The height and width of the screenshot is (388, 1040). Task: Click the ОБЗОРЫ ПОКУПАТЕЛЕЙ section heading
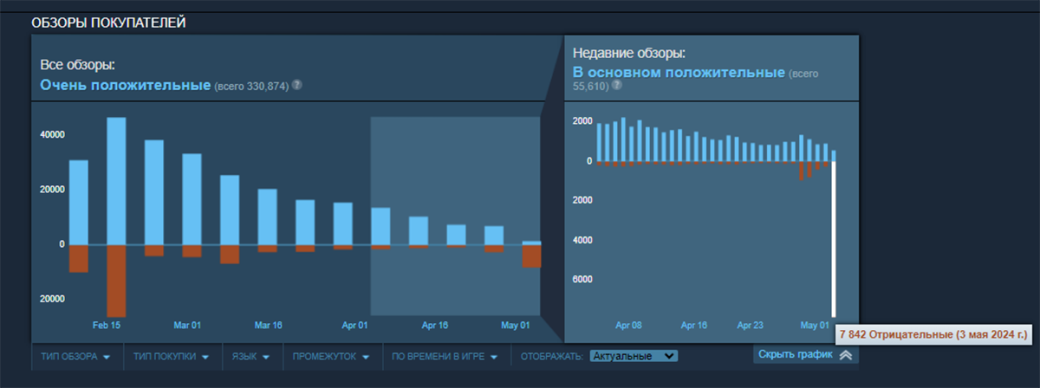[109, 23]
